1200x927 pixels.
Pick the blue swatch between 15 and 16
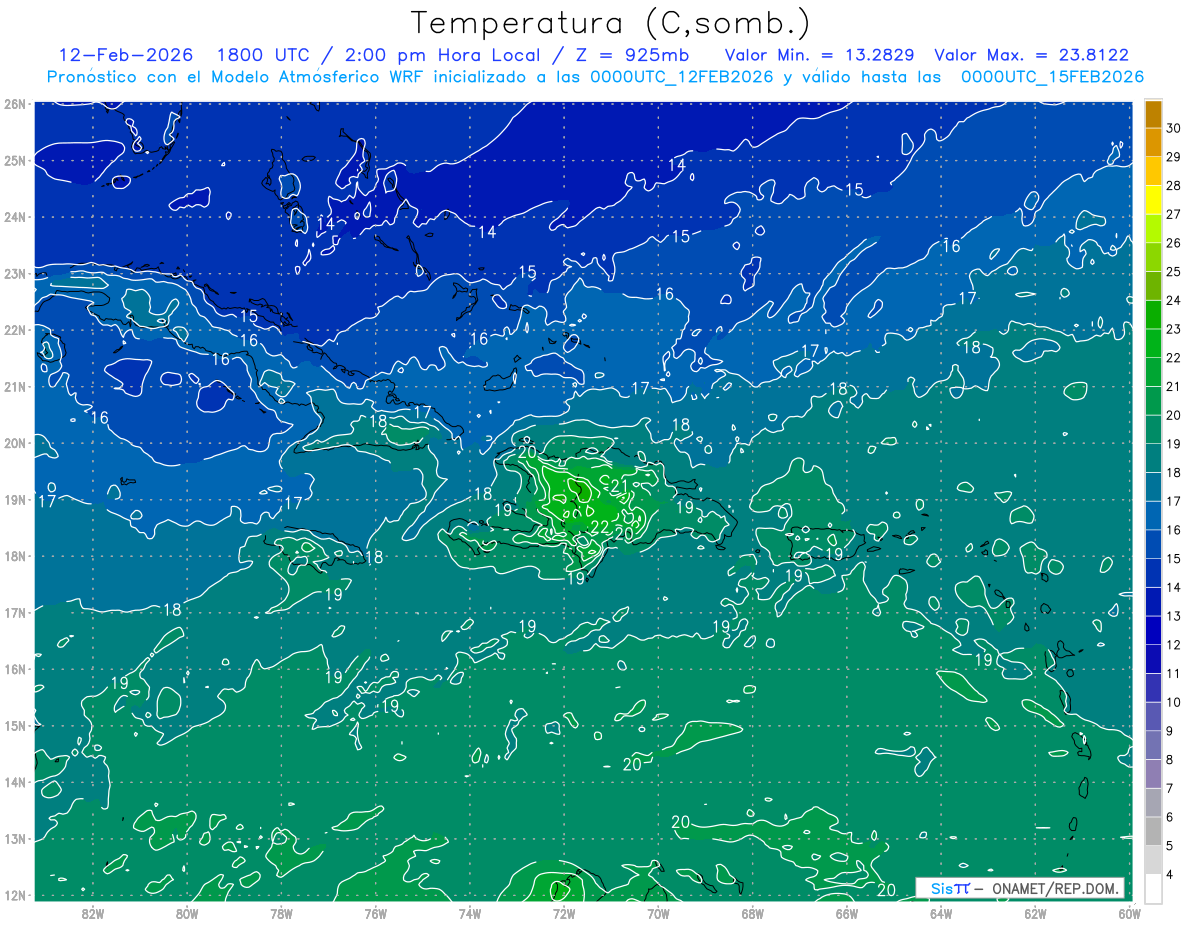point(1153,545)
